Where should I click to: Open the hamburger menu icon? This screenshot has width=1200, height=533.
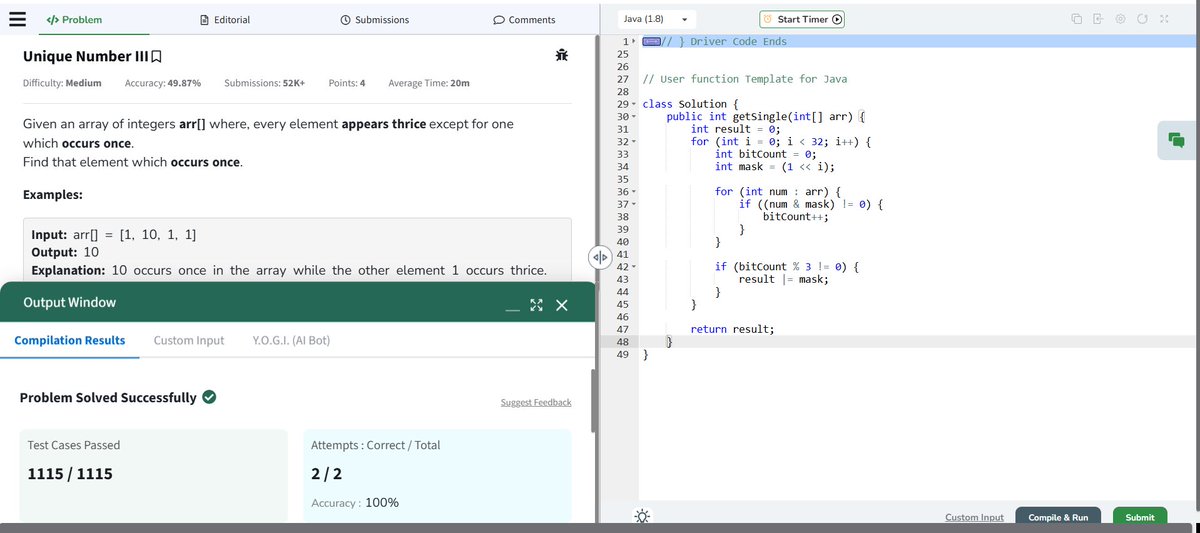coord(17,19)
